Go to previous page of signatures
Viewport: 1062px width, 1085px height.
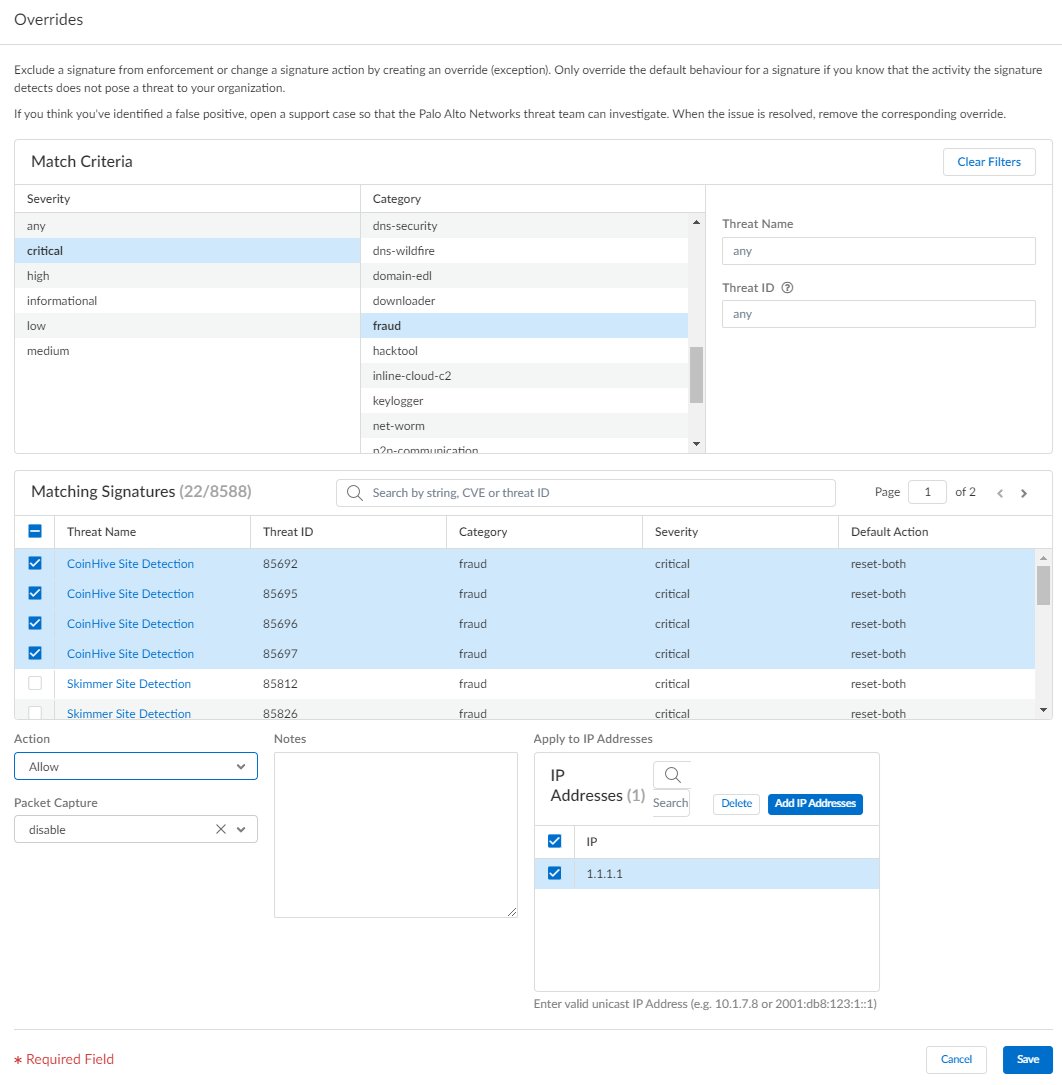(1000, 493)
